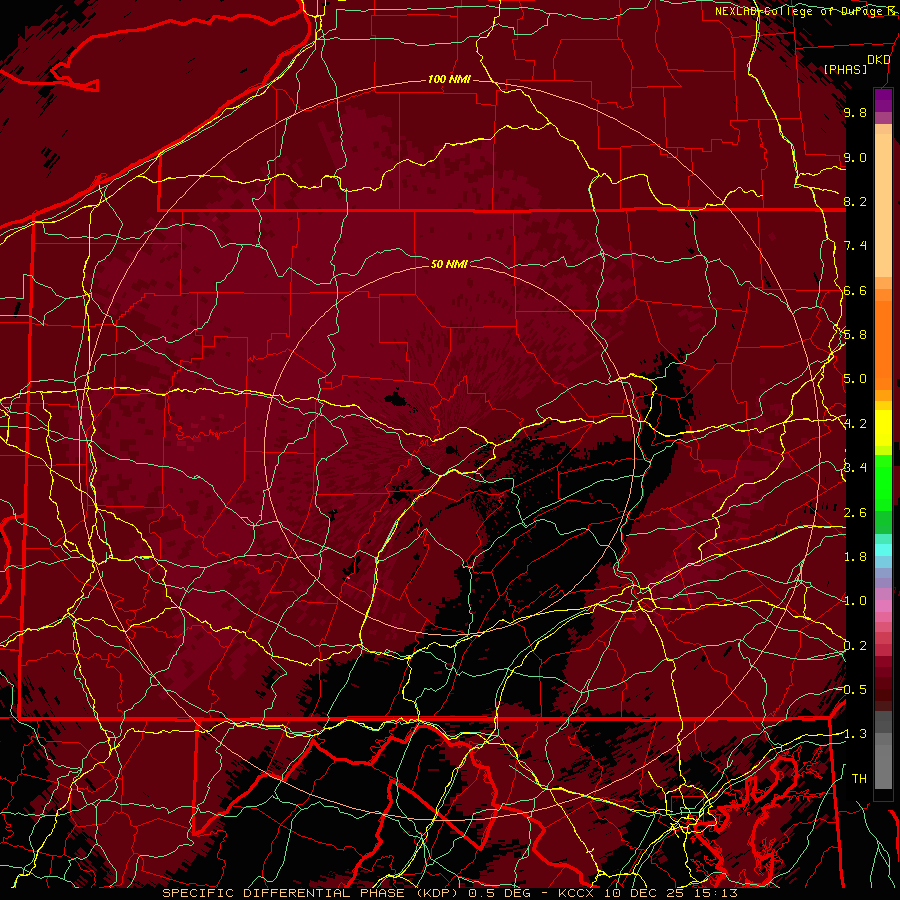The width and height of the screenshot is (900, 900).
Task: Click the 7.4 value on the color scale
Action: (855, 246)
